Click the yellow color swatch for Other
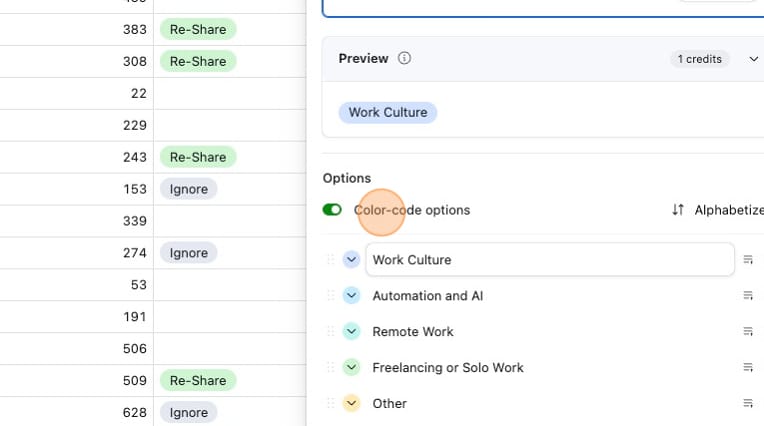Image resolution: width=764 pixels, height=426 pixels. click(x=351, y=404)
